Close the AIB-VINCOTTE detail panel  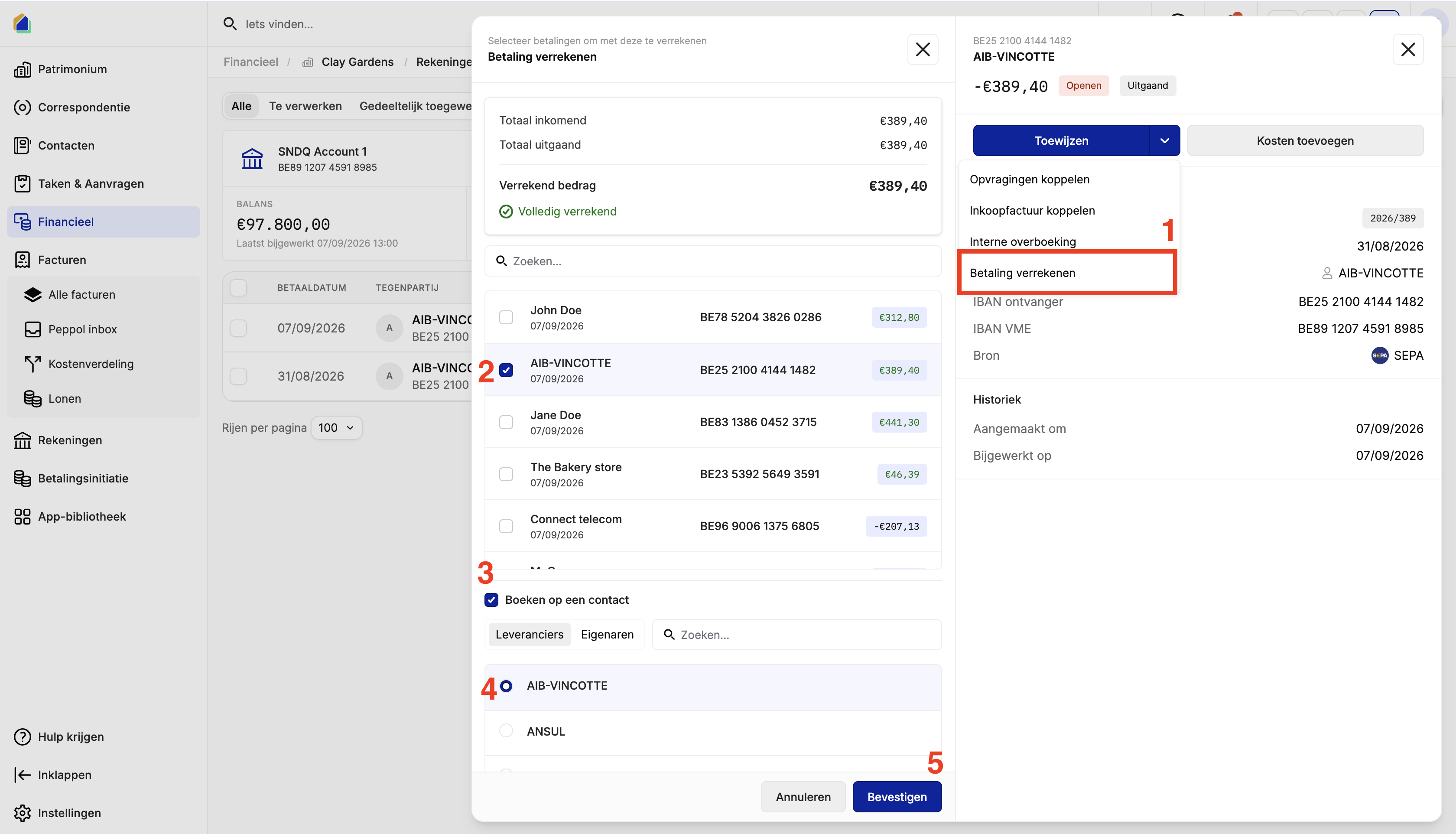1408,49
